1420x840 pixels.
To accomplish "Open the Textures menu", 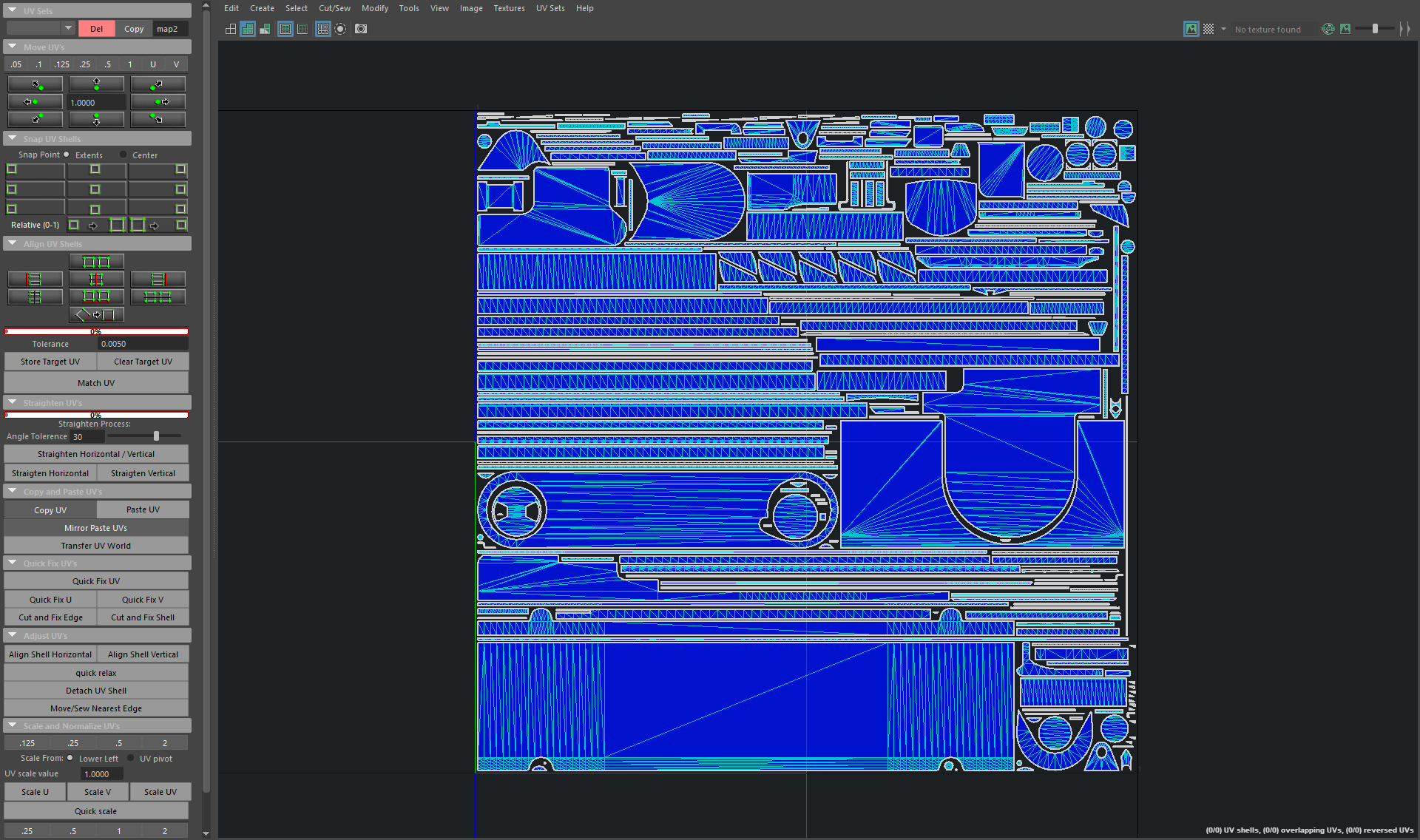I will (509, 8).
